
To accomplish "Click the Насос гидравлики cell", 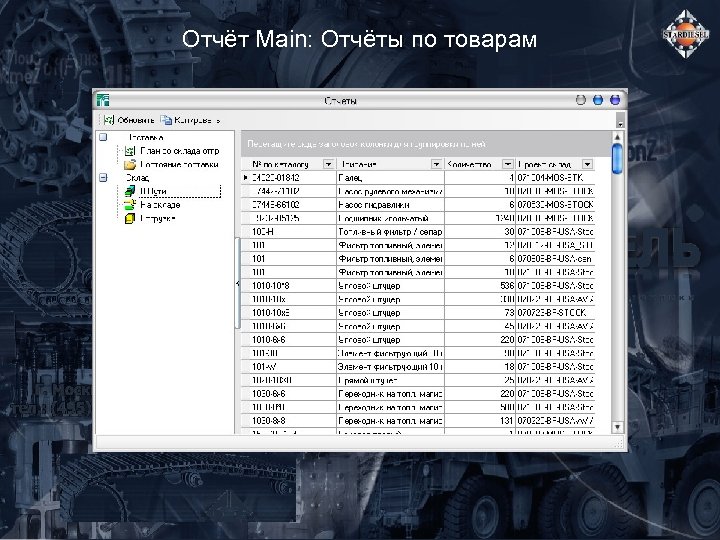I will [x=390, y=204].
